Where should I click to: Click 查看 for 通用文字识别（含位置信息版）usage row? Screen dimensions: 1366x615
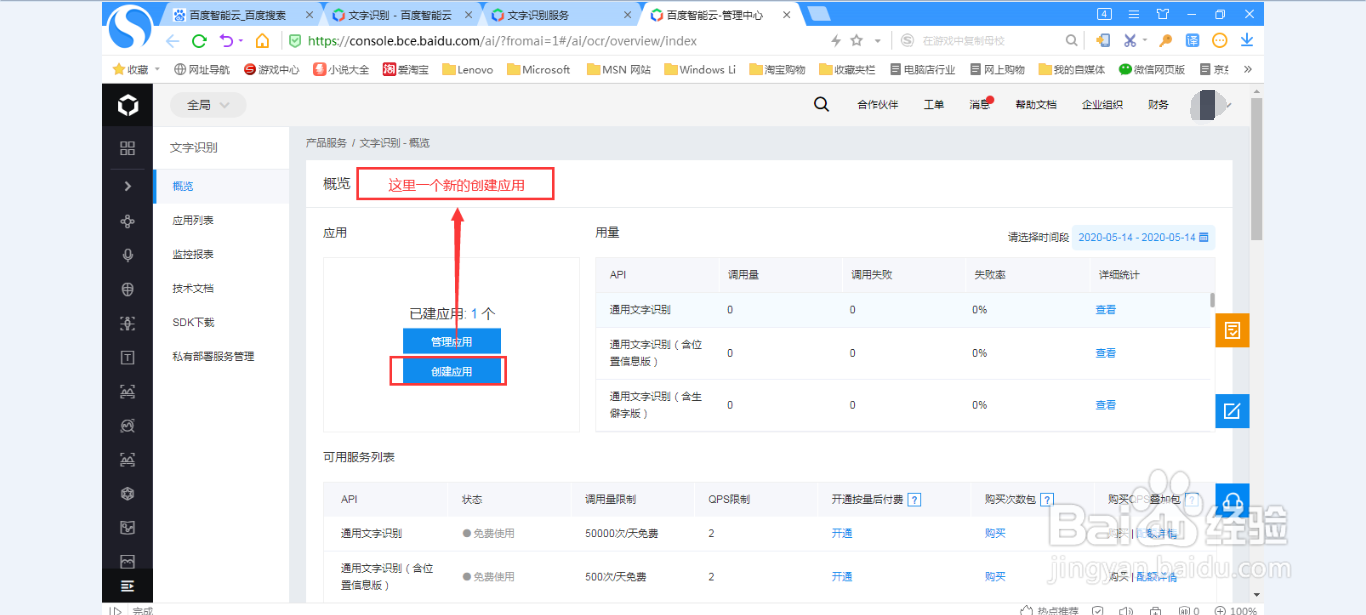click(x=1105, y=353)
